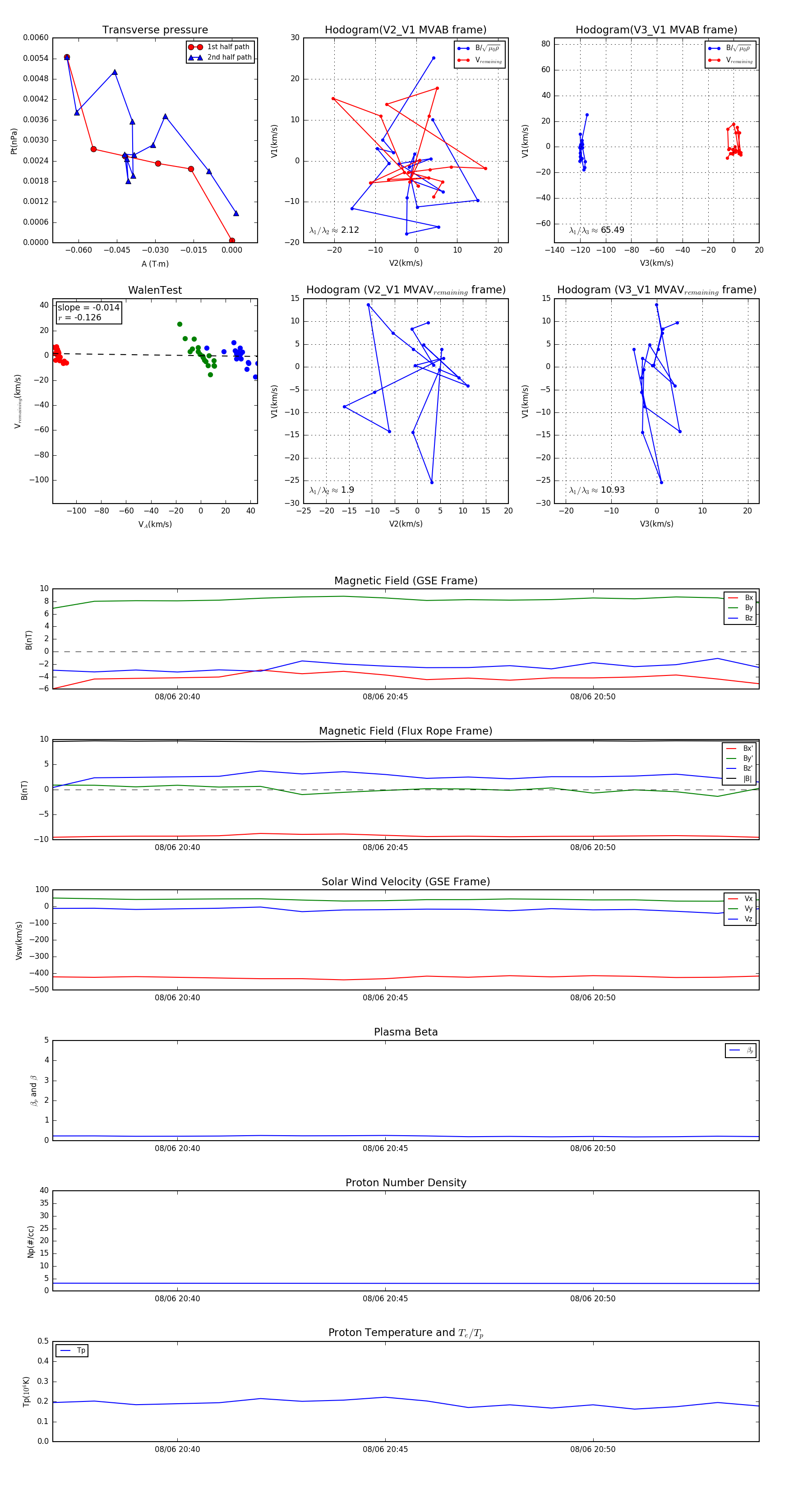Click the 'Vy' legend entry in velocity plot

coord(740,909)
